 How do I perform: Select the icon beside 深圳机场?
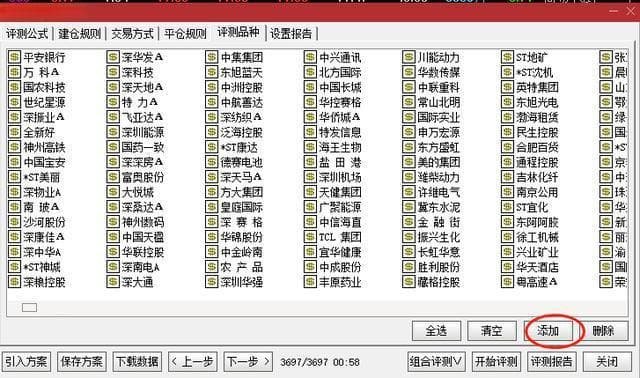310,177
